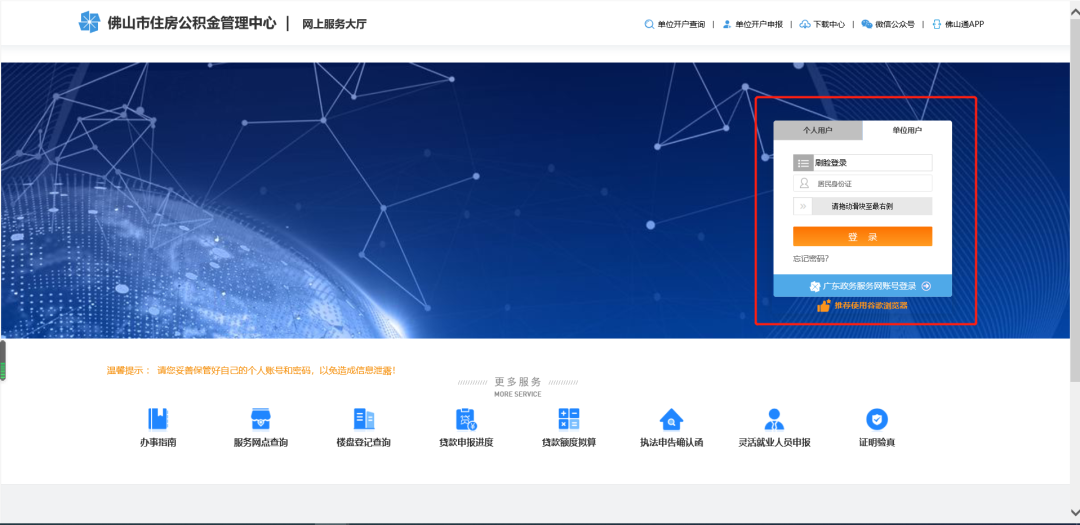Viewport: 1080px width, 525px height.
Task: Click the 微信公众号 header link
Action: 888,24
